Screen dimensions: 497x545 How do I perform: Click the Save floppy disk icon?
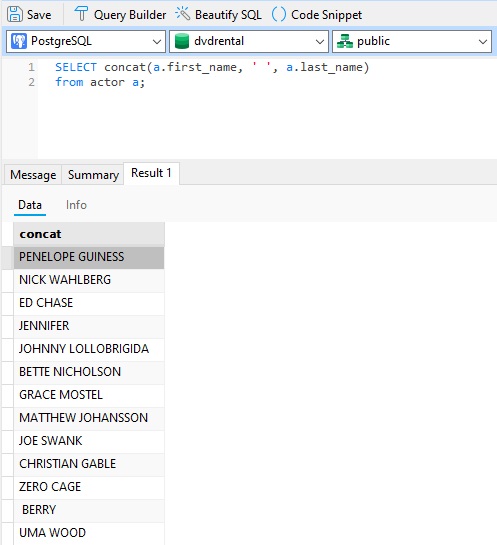[15, 15]
